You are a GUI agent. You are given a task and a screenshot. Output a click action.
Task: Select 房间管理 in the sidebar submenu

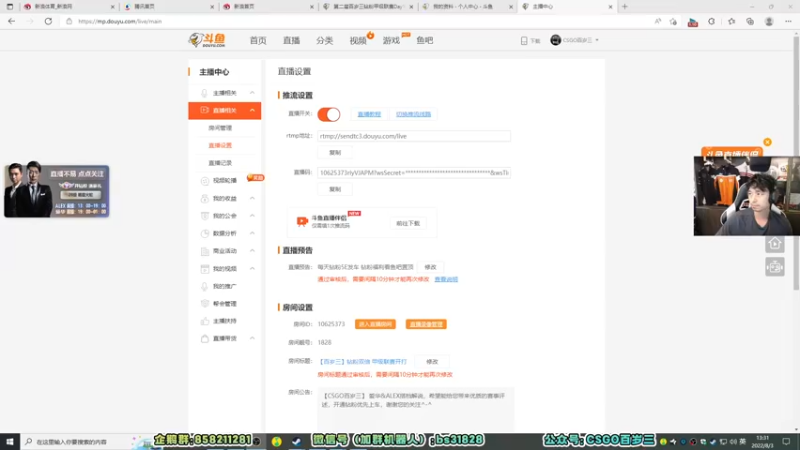coord(220,128)
